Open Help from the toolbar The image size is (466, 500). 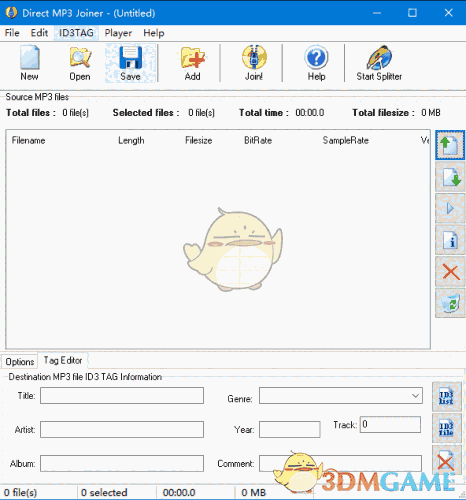(316, 63)
